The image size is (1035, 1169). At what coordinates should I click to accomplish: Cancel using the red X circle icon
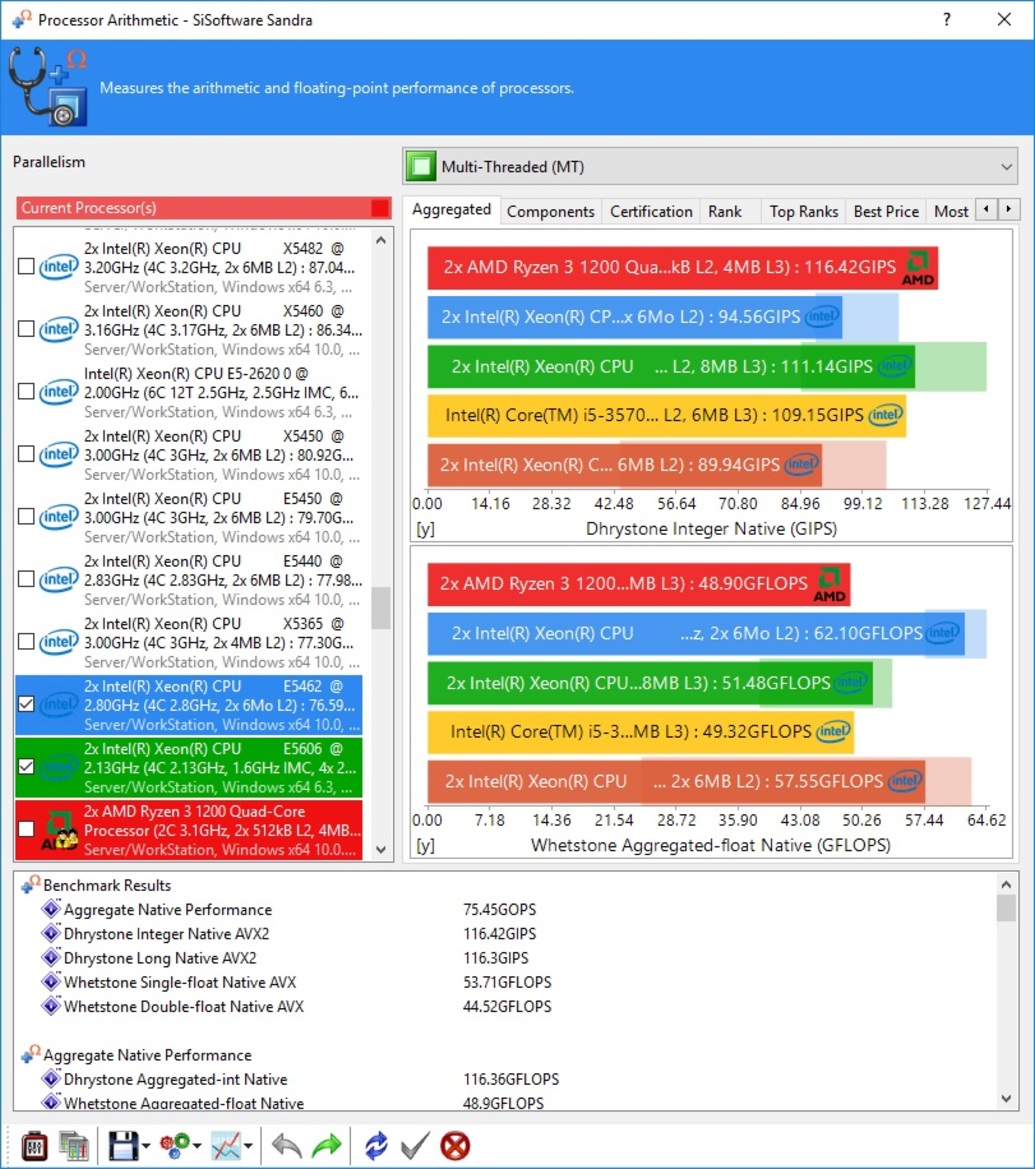coord(455,1146)
